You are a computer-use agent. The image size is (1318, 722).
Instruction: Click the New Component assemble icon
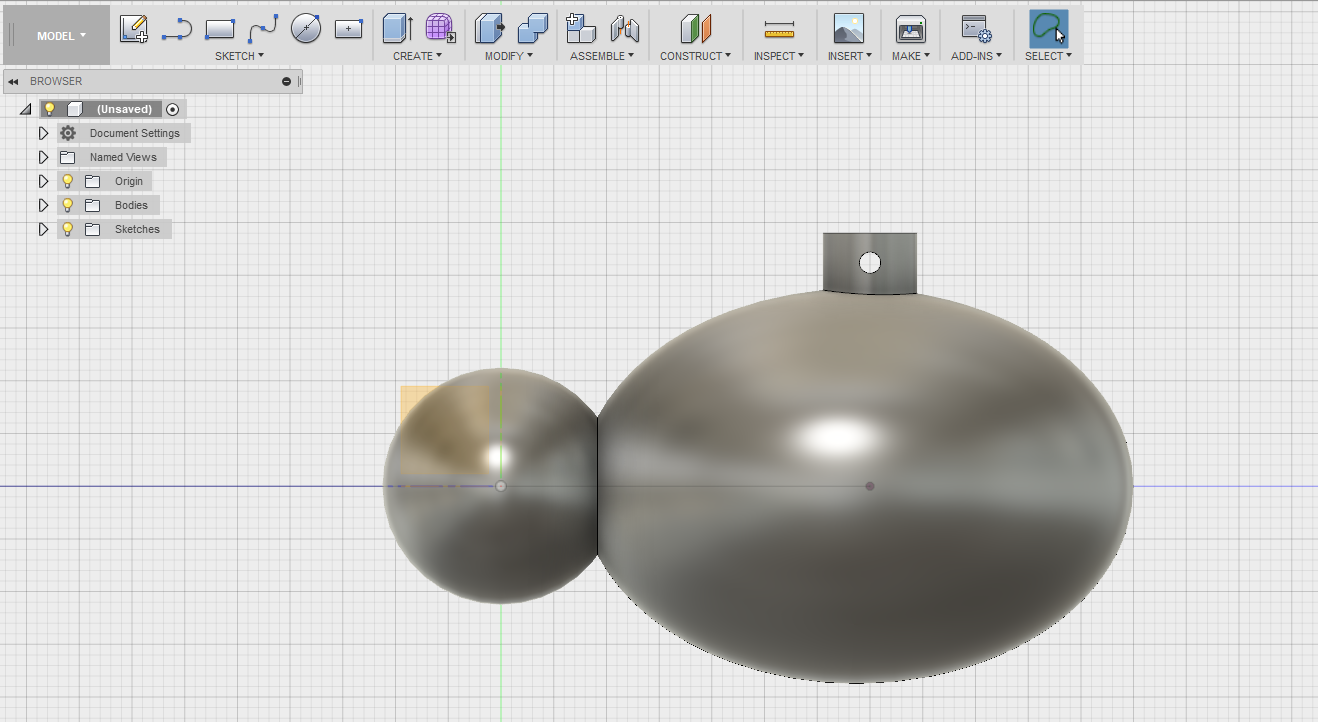(581, 29)
